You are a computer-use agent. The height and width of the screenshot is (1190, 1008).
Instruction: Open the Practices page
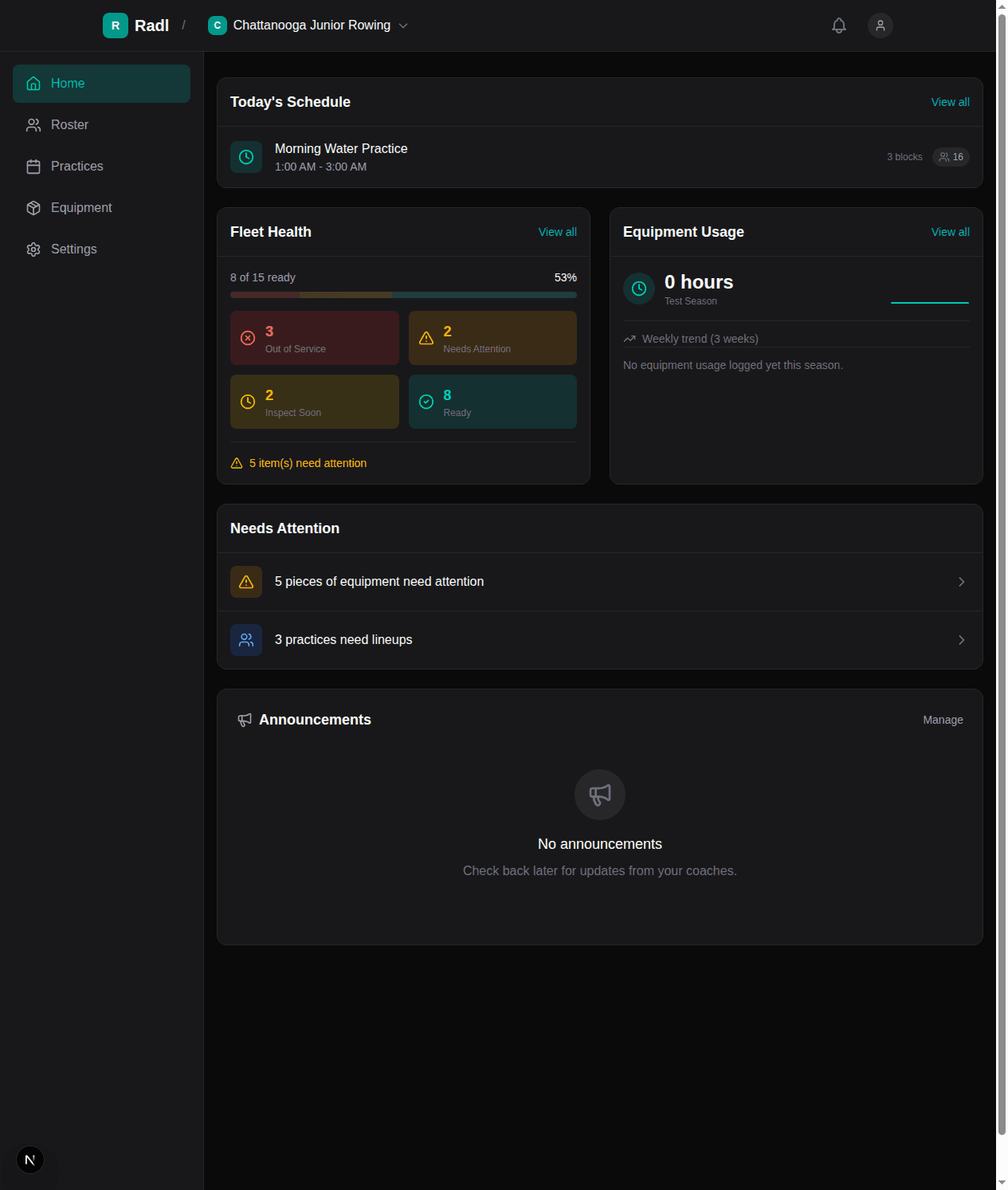[101, 167]
